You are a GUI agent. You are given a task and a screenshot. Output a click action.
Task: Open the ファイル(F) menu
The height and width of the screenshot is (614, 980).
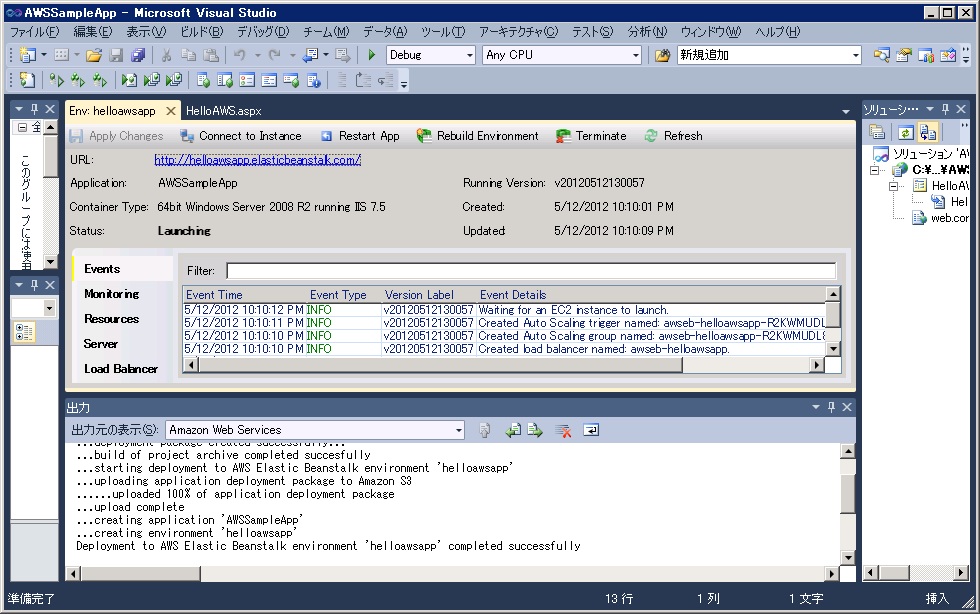(x=34, y=32)
